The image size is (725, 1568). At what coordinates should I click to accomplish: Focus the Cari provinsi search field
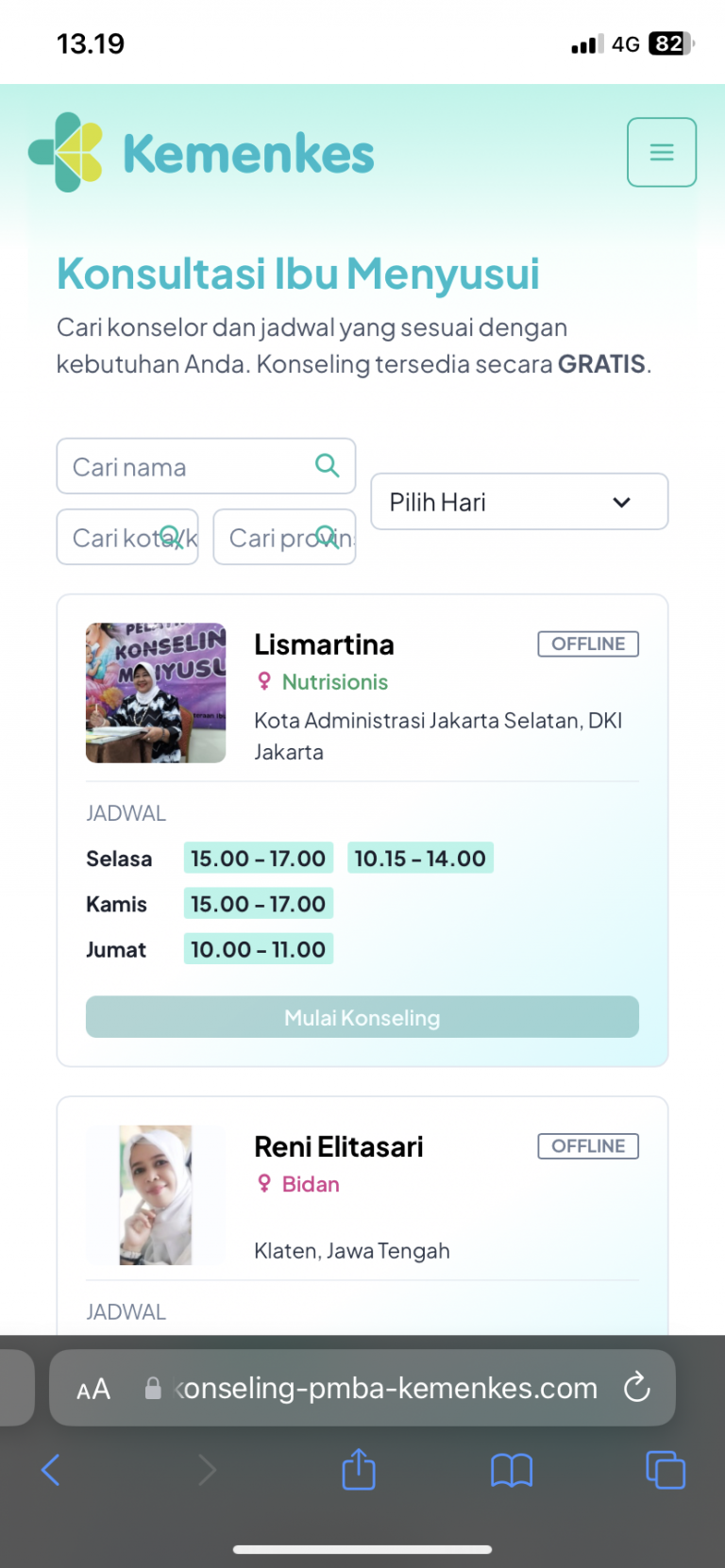coord(284,537)
